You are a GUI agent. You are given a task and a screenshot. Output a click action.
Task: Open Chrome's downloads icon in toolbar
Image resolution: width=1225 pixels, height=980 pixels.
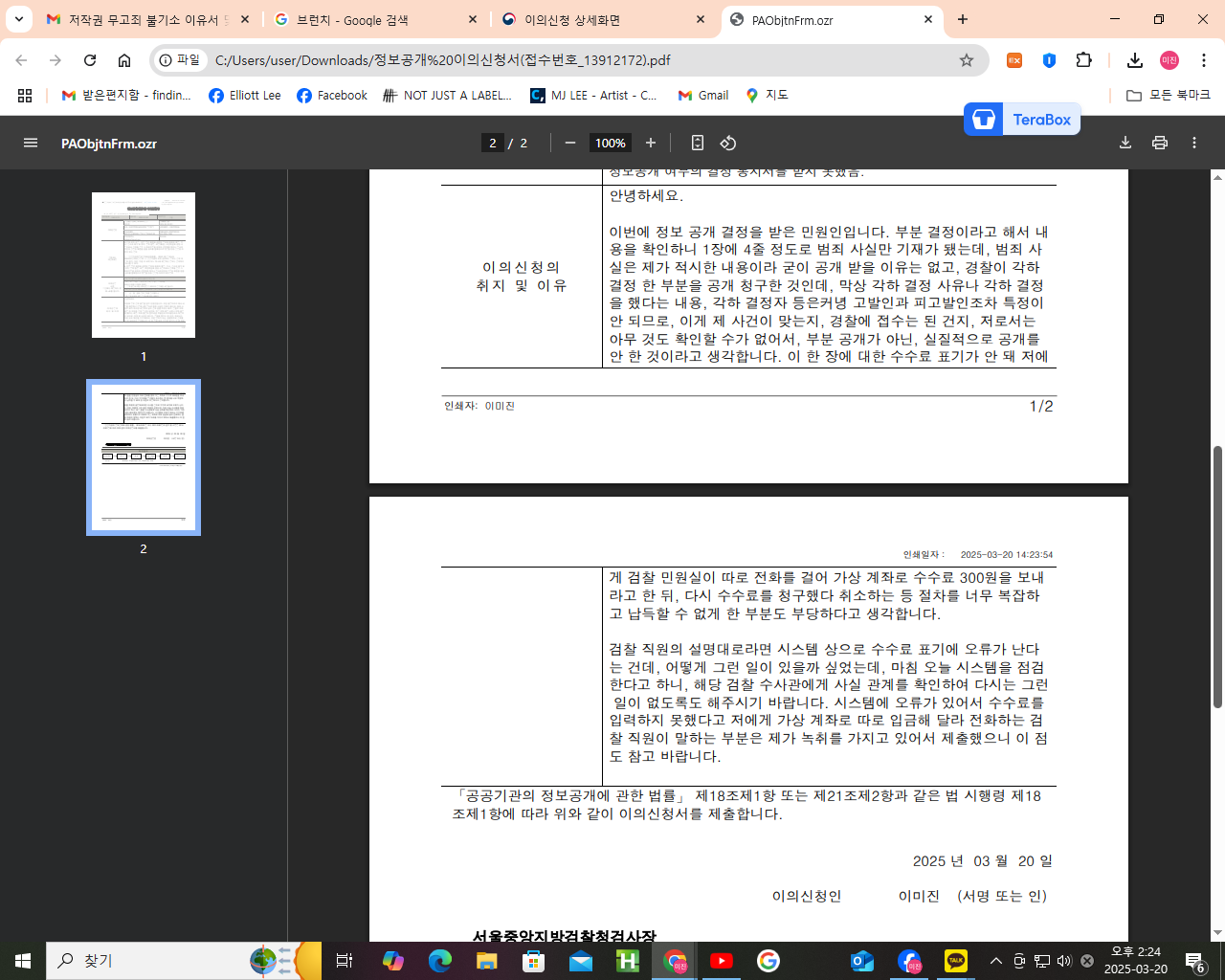tap(1135, 59)
